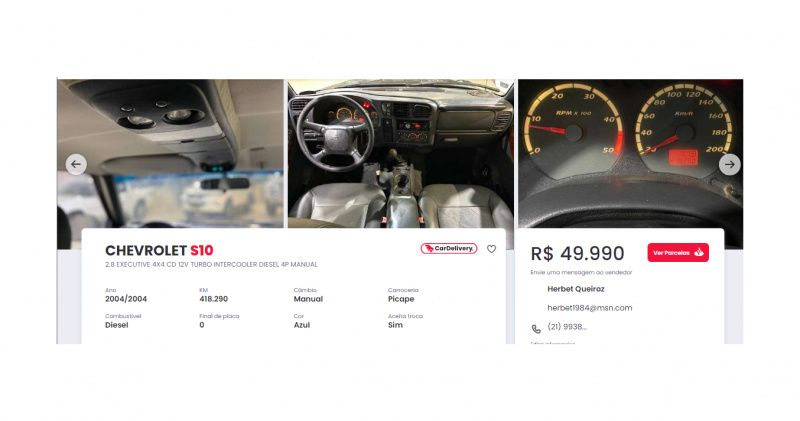Click the CarDelivery badge
The image size is (800, 421).
(x=449, y=249)
